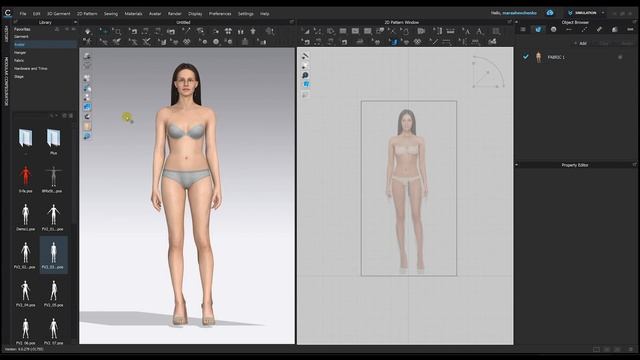
Task: Select Stage in the Library list
Action: tap(19, 76)
